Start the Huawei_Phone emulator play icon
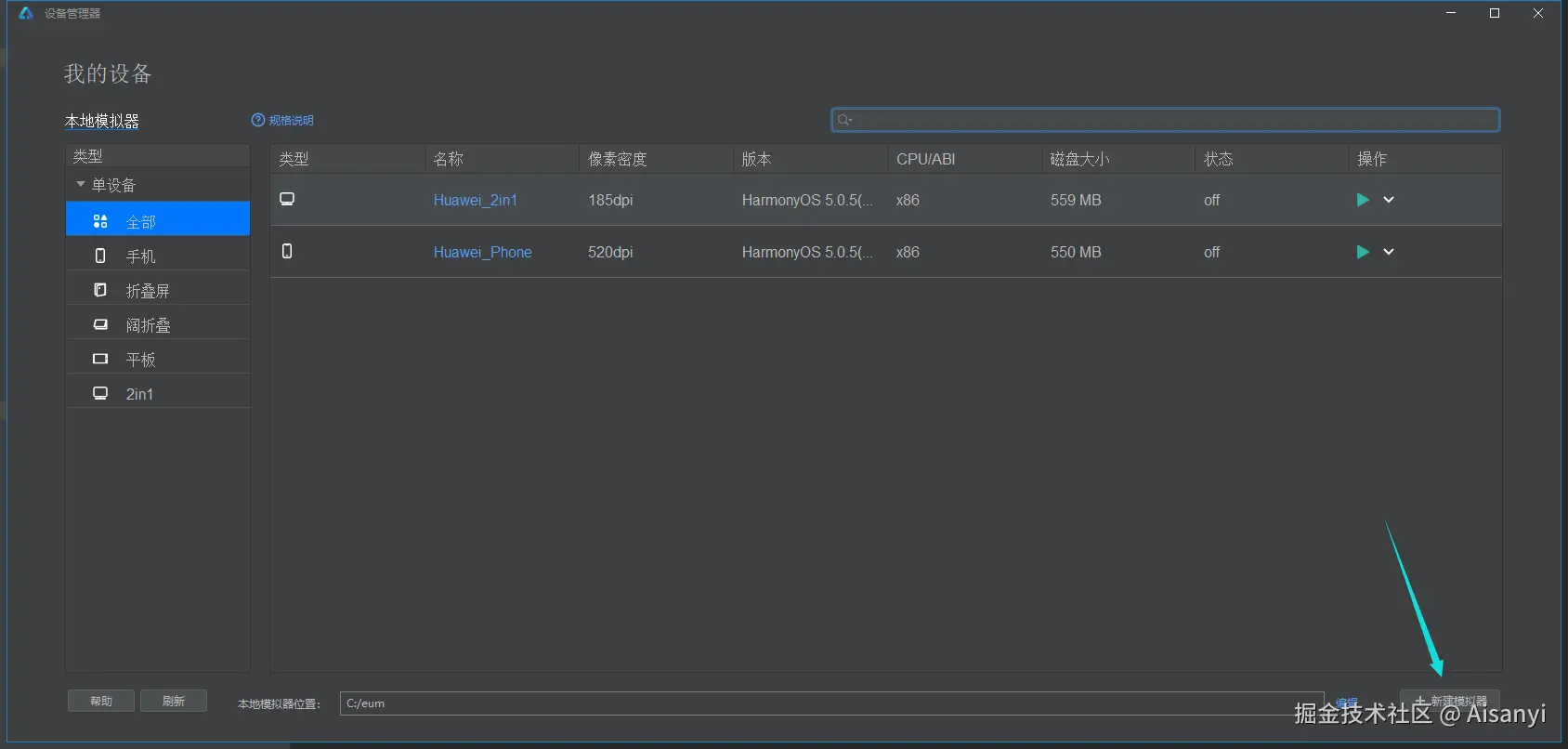1568x749 pixels. coord(1362,252)
